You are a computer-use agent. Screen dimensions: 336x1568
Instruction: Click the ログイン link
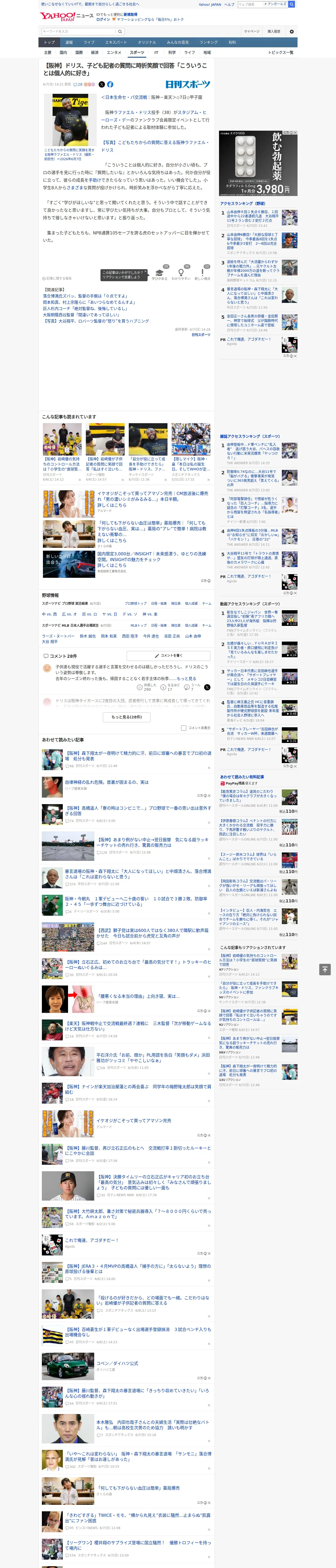pyautogui.click(x=103, y=20)
